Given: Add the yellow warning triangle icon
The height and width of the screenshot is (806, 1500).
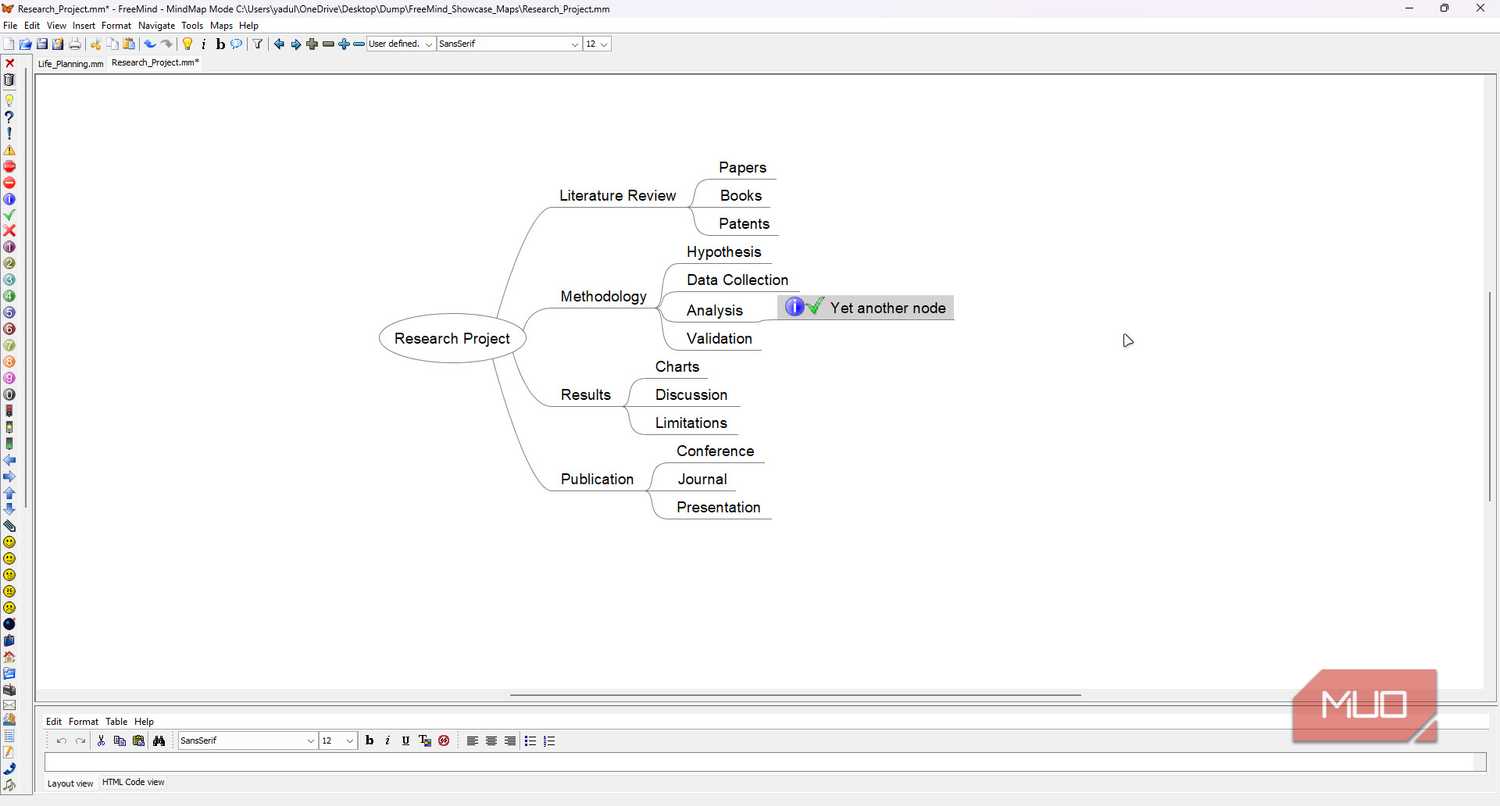Looking at the screenshot, I should coord(10,150).
